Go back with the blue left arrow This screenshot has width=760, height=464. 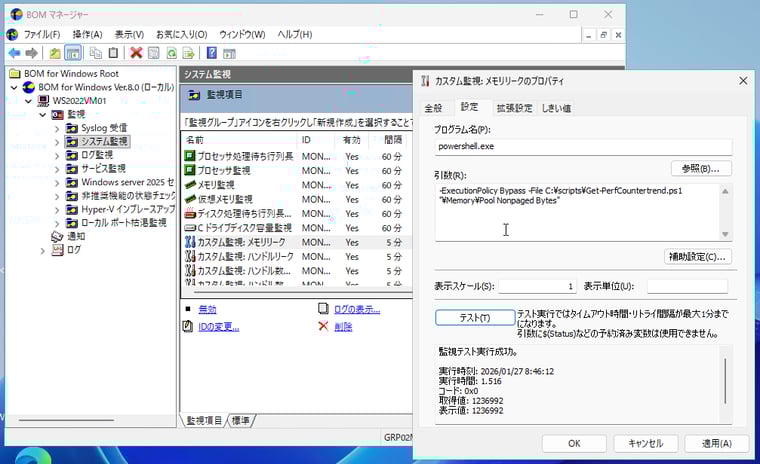[15, 53]
